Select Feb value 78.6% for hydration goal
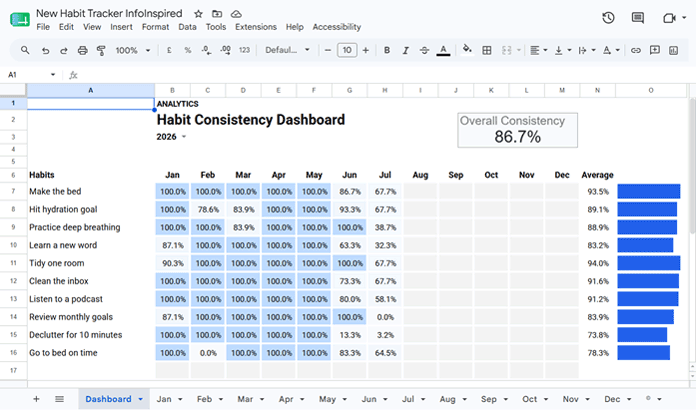Viewport: 696px width, 410px height. pyautogui.click(x=208, y=209)
